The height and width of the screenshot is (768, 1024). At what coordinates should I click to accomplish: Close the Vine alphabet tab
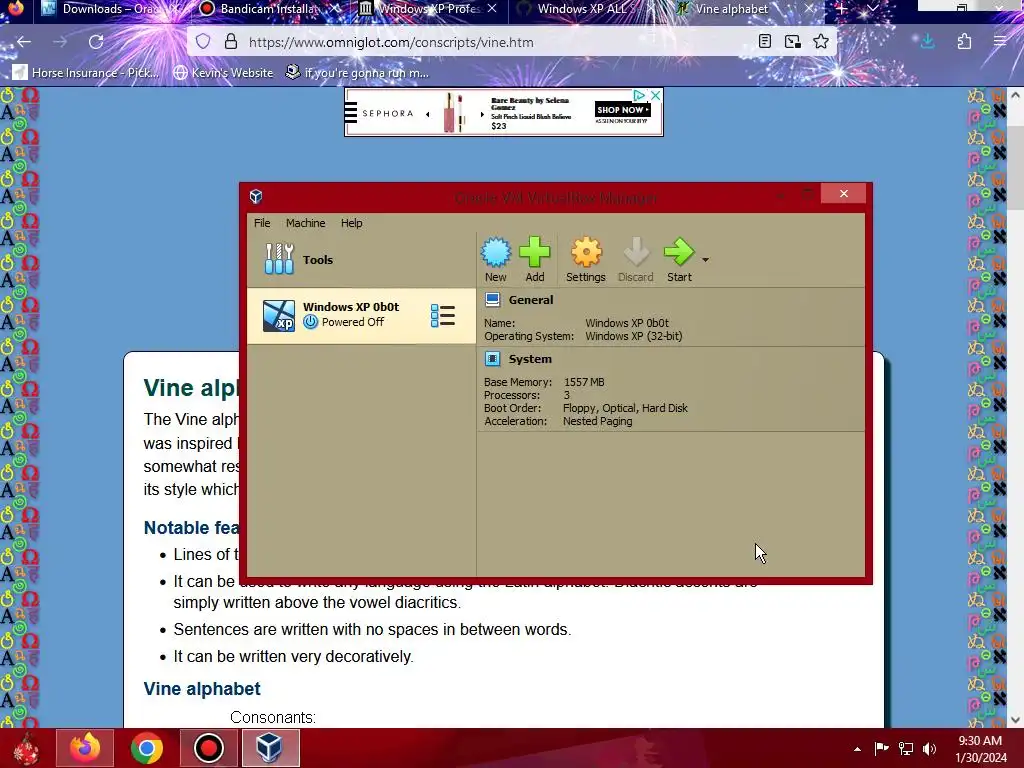point(809,8)
